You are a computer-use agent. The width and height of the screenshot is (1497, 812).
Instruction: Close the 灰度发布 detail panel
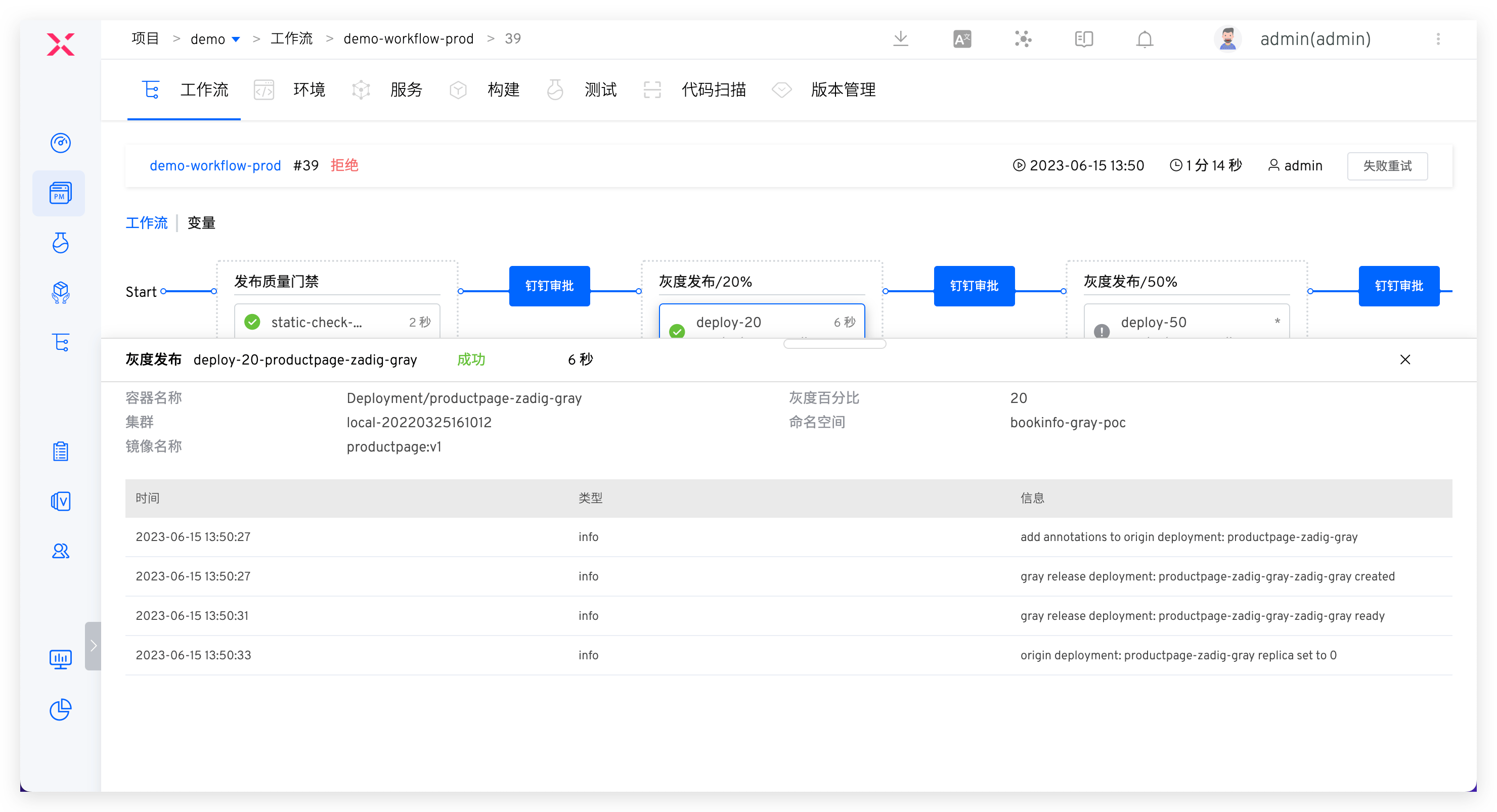click(x=1404, y=359)
